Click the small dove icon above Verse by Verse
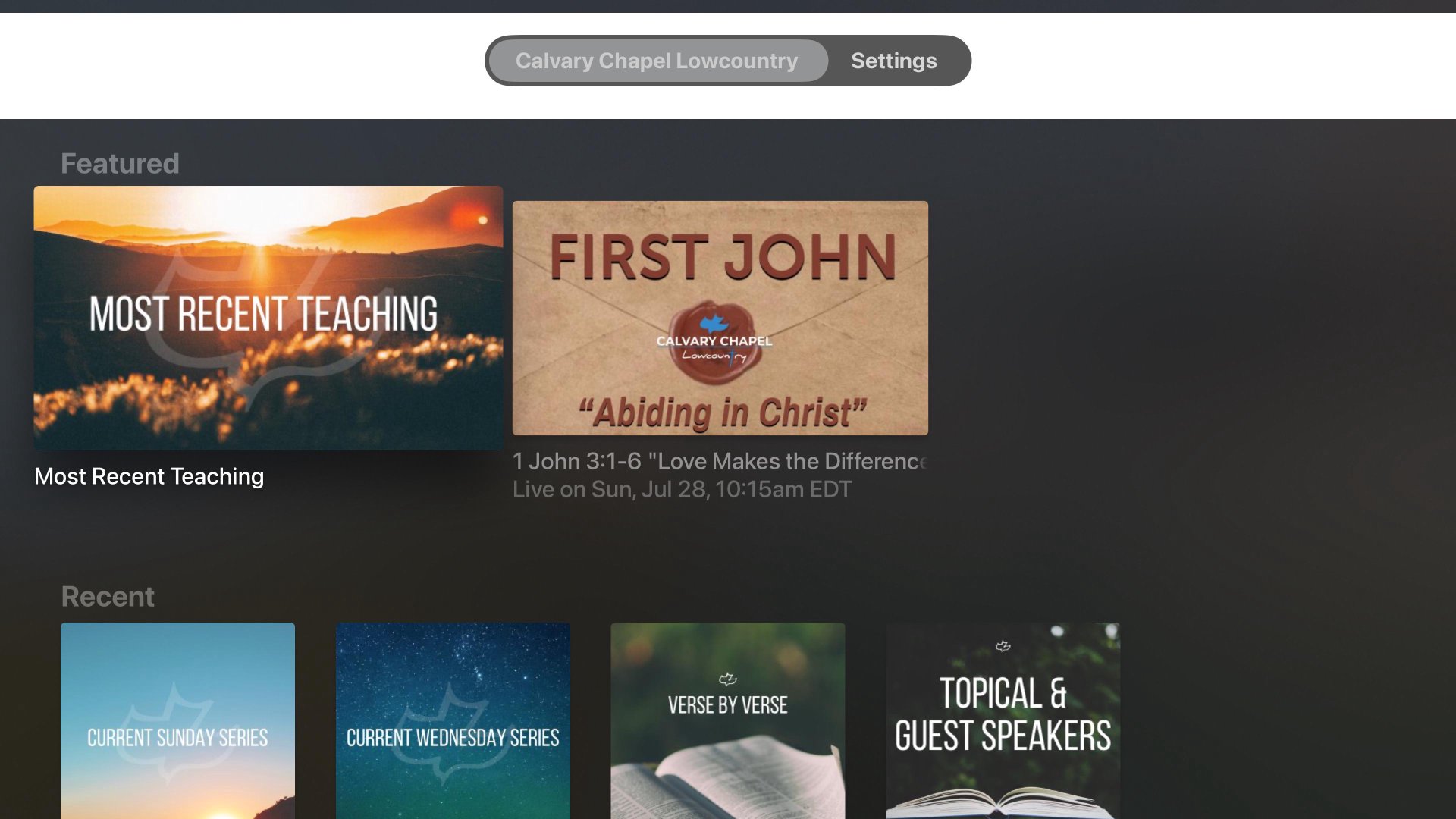The height and width of the screenshot is (819, 1456). click(727, 679)
